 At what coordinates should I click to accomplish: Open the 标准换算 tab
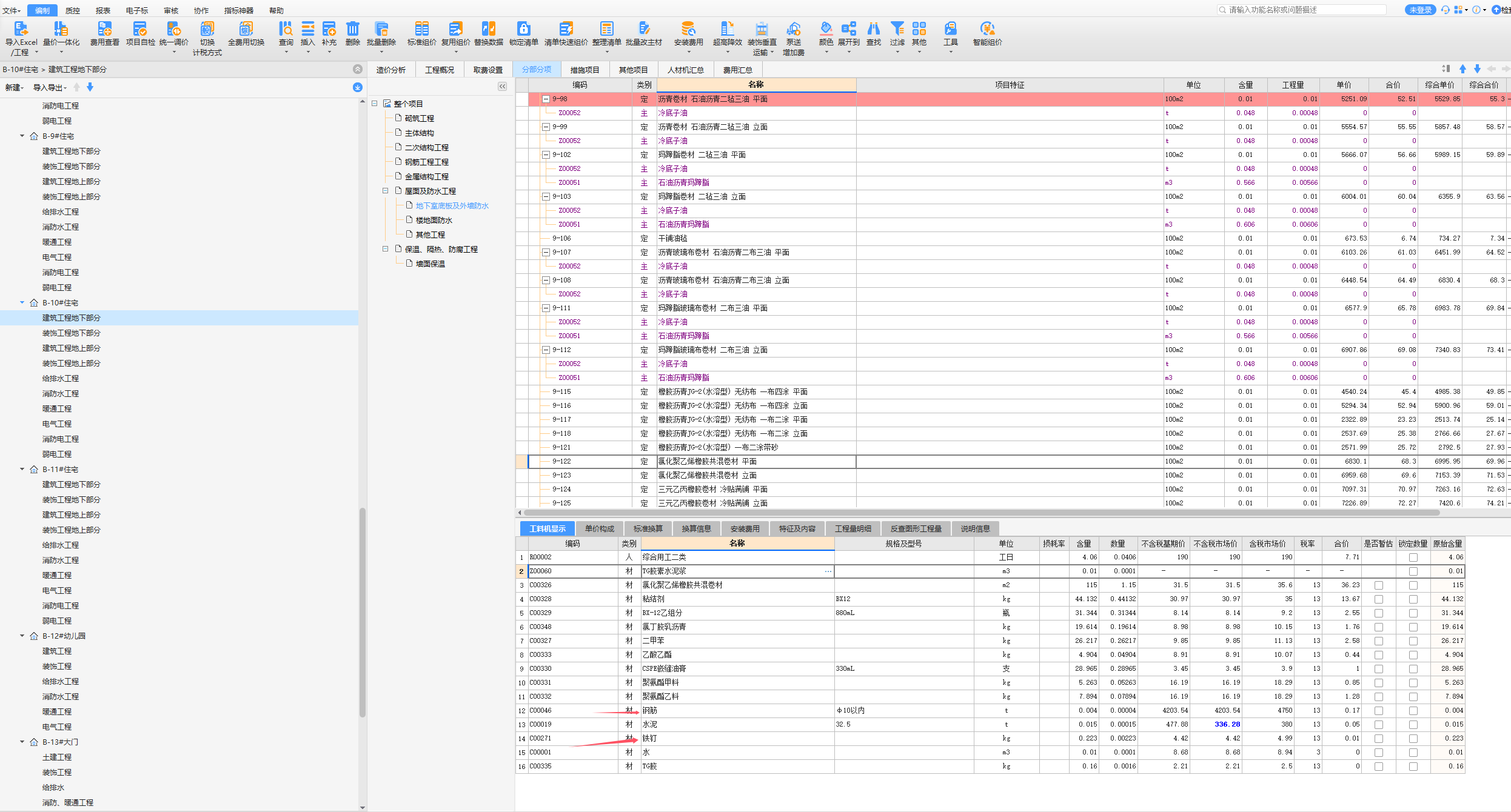coord(648,528)
